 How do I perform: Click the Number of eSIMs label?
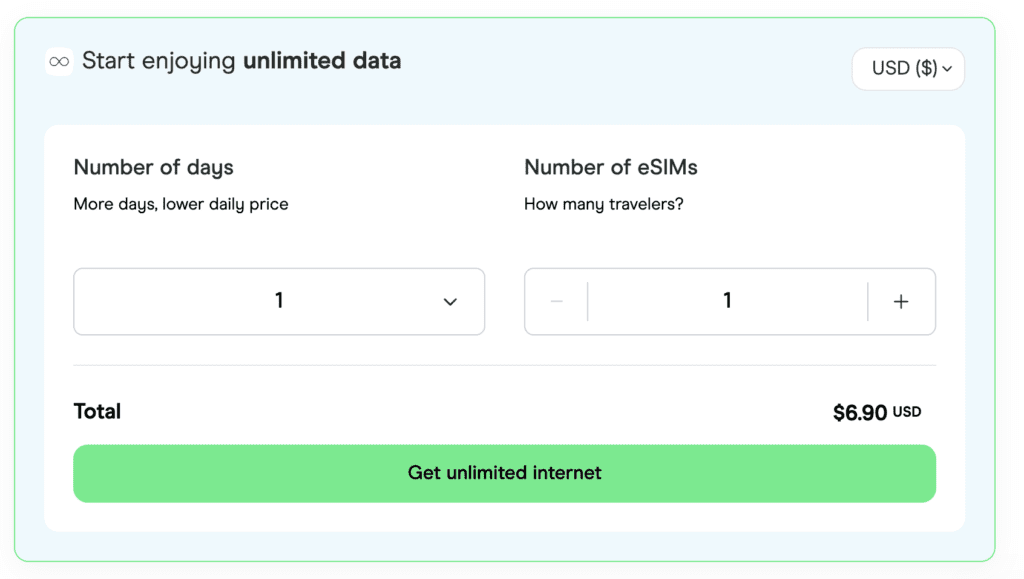[x=610, y=167]
